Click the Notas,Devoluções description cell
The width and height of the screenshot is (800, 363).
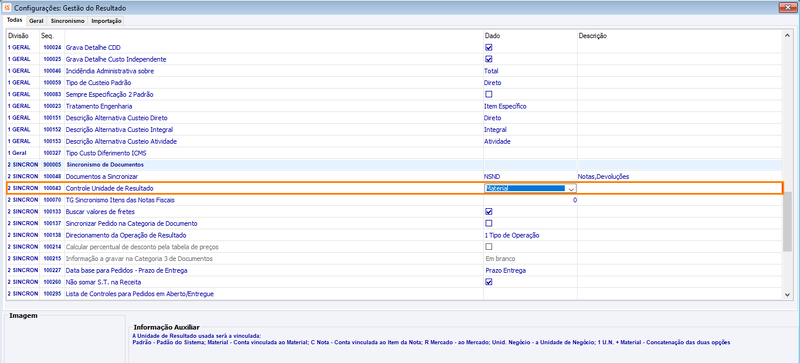coord(680,177)
